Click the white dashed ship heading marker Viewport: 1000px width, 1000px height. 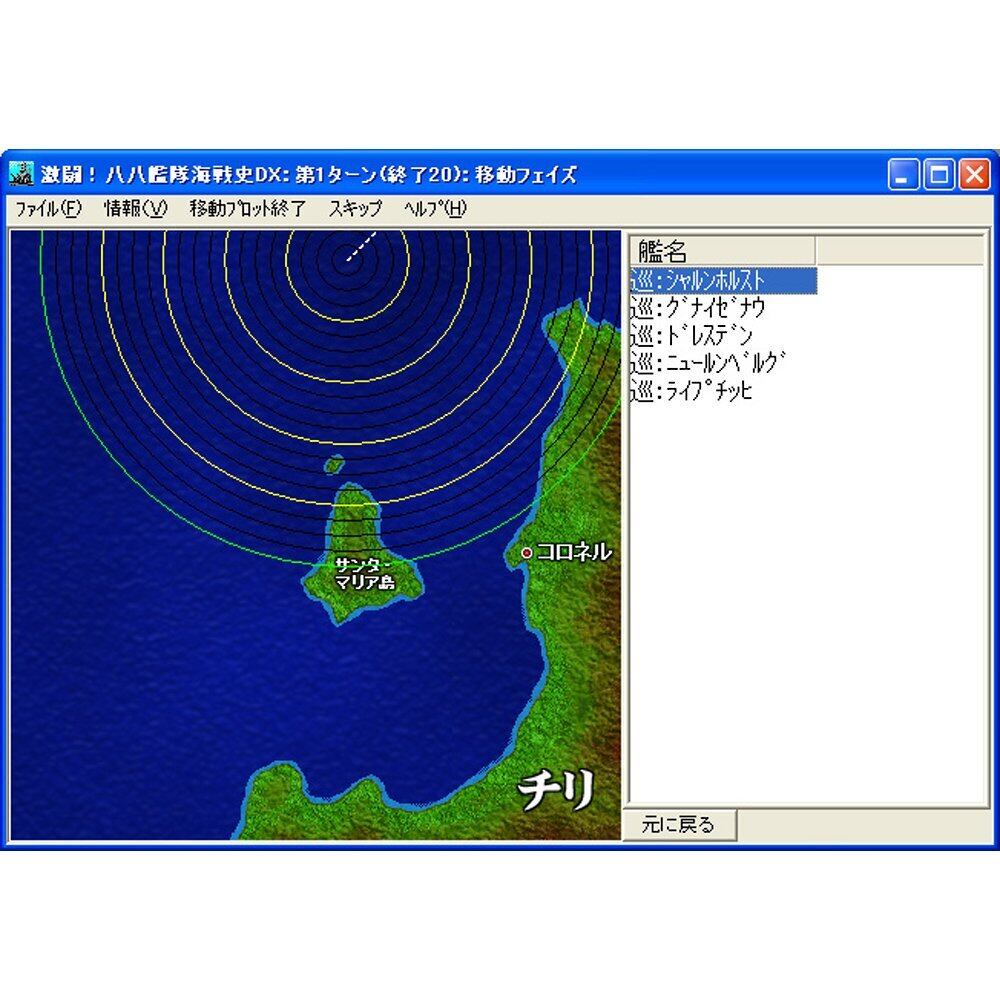coord(362,247)
